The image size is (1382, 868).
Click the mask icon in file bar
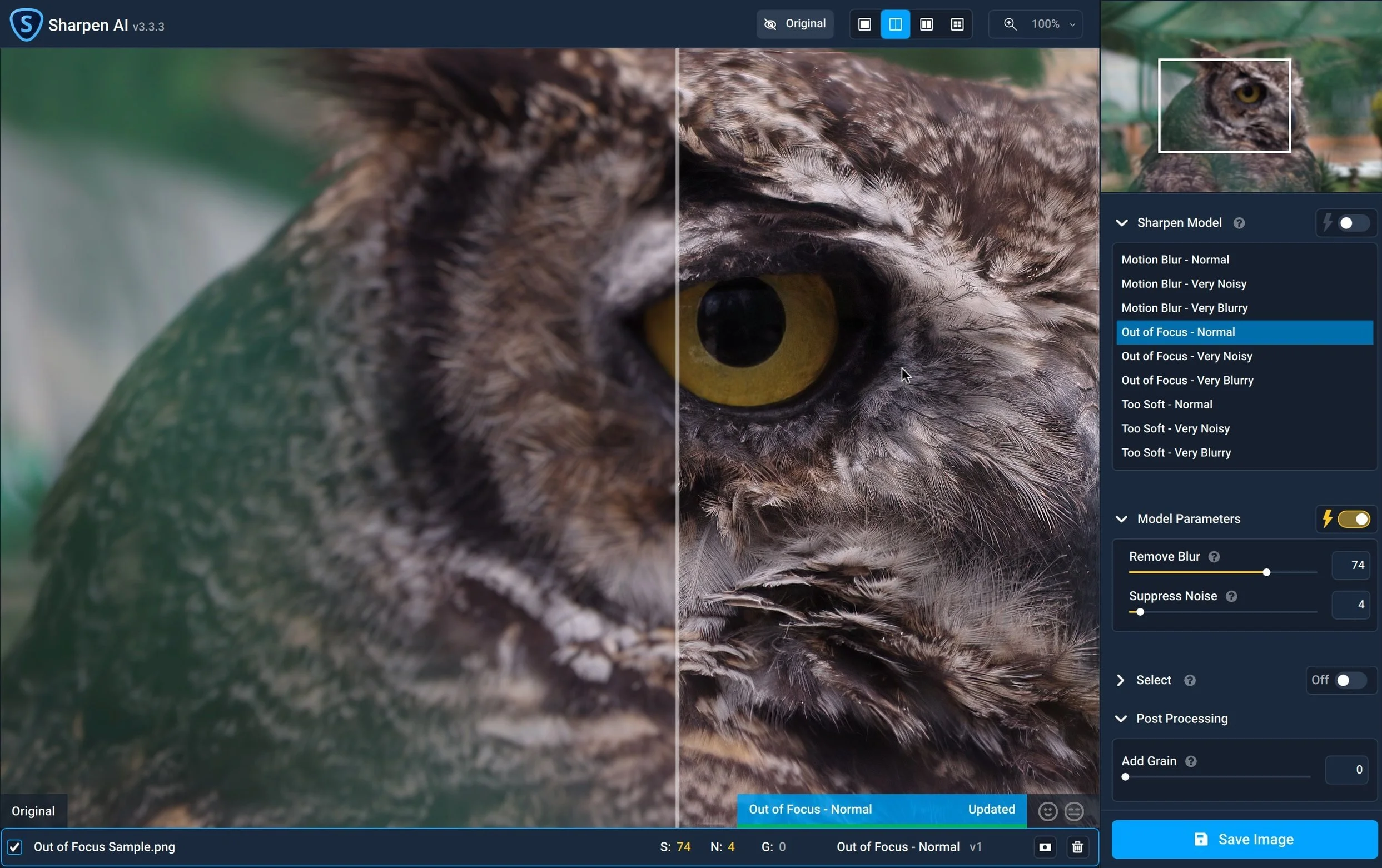(x=1045, y=847)
